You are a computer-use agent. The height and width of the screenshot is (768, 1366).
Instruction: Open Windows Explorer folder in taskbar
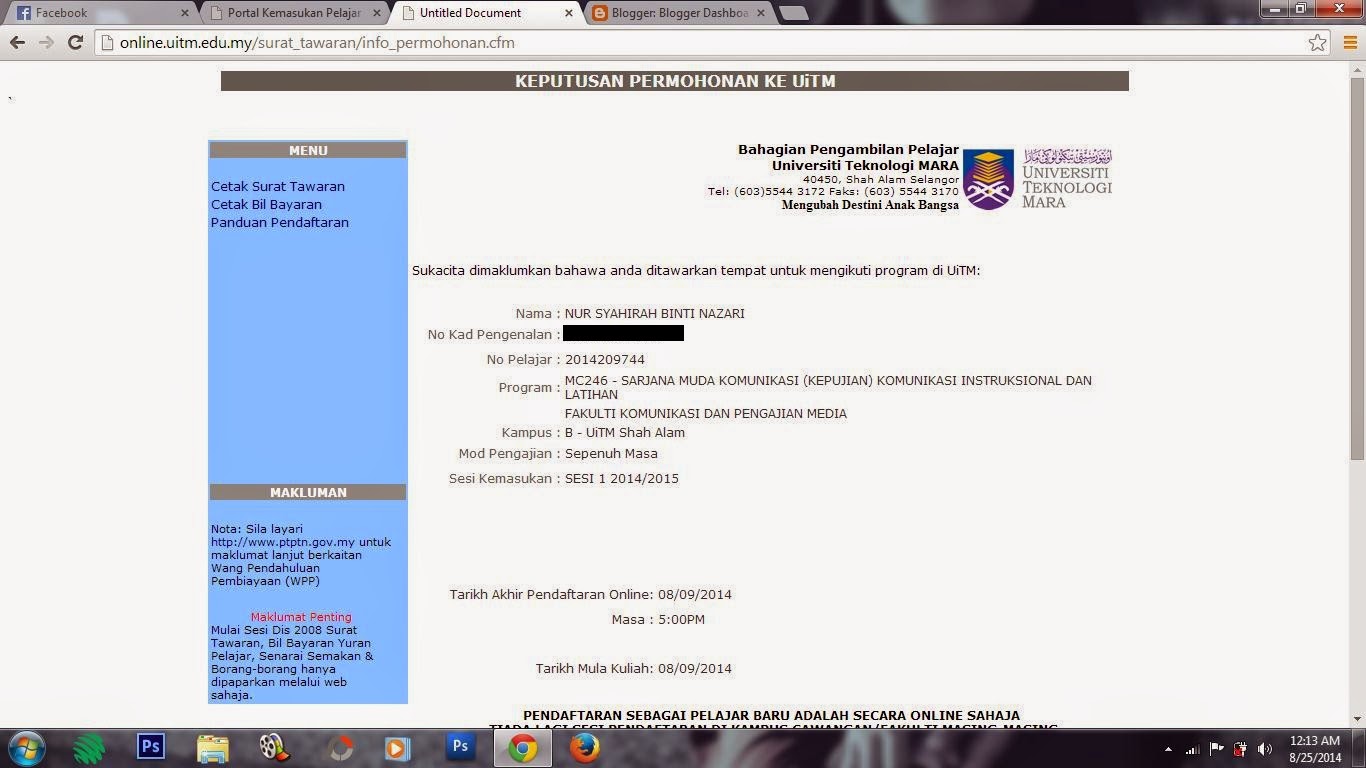point(213,748)
